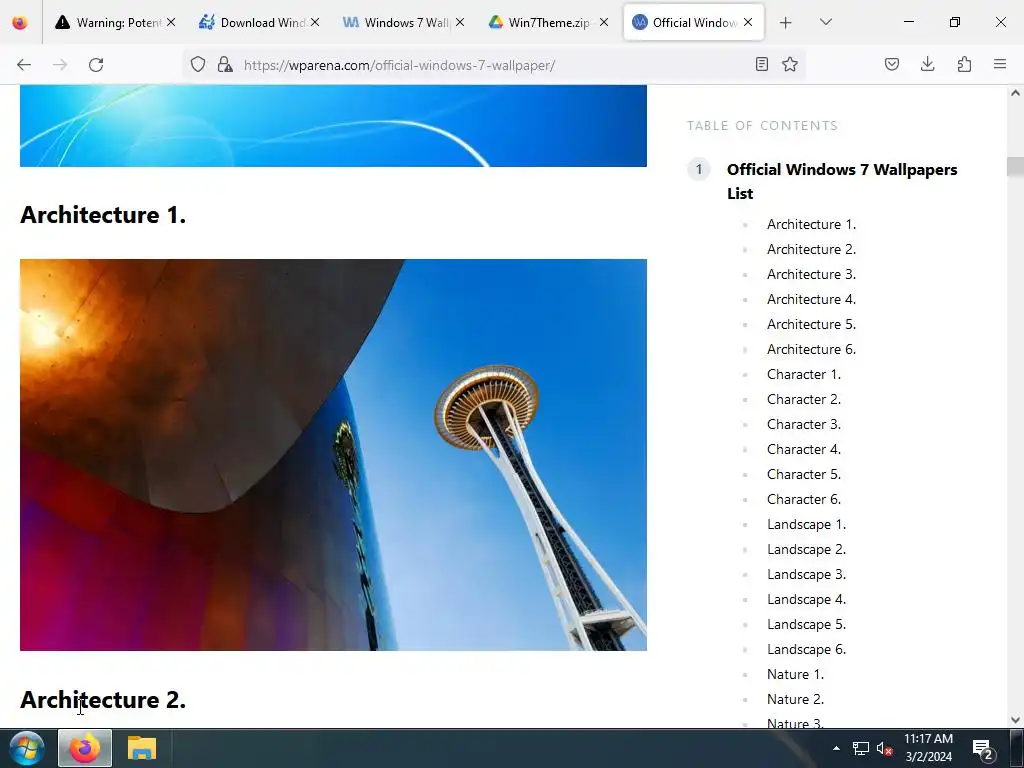
Task: Go back to the previous page
Action: (x=24, y=65)
